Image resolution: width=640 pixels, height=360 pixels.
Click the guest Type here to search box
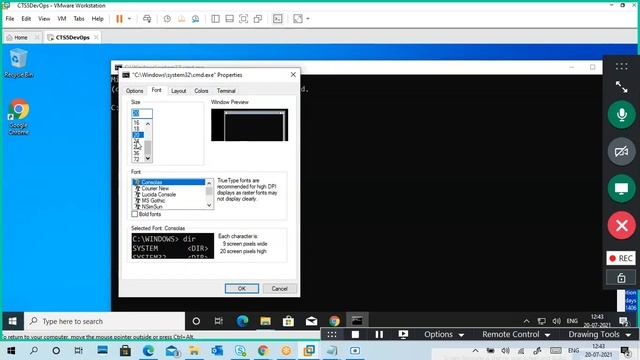pos(104,321)
